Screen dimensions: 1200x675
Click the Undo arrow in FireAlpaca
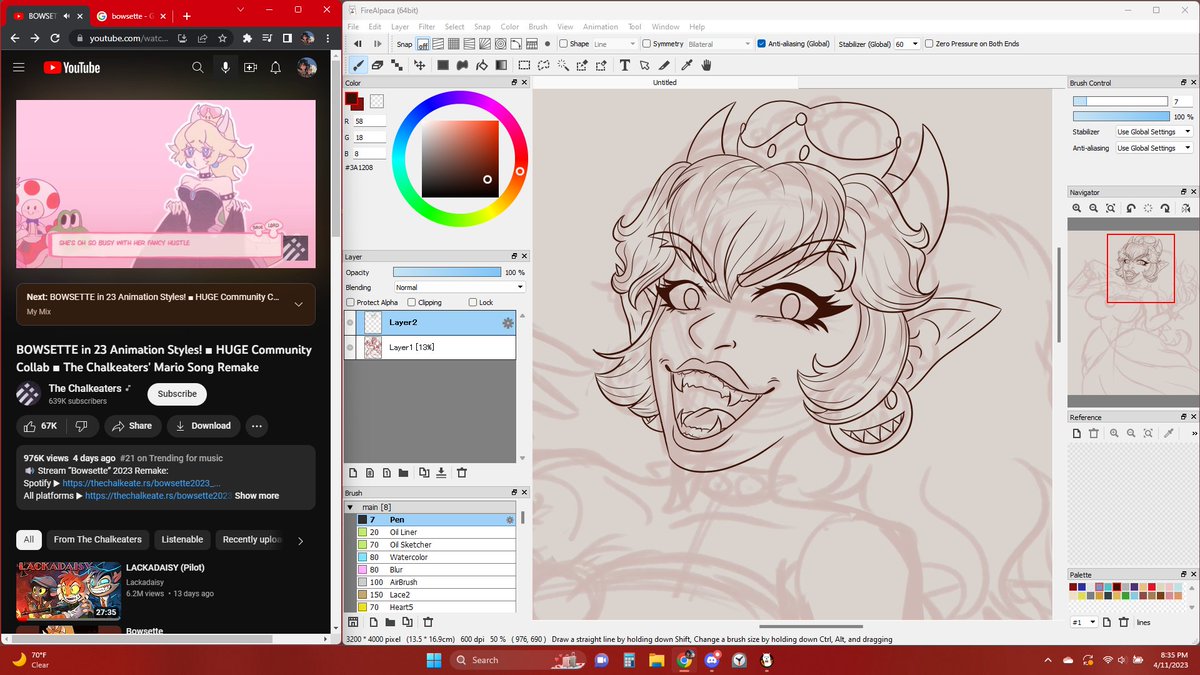pos(357,44)
